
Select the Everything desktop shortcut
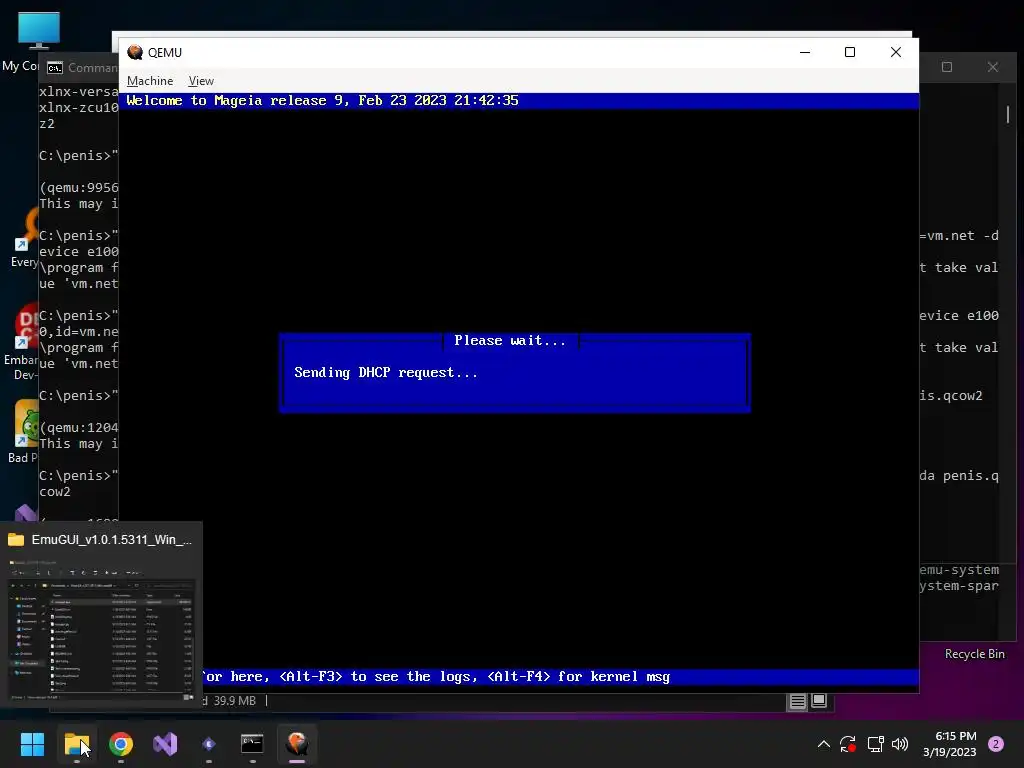(x=25, y=238)
